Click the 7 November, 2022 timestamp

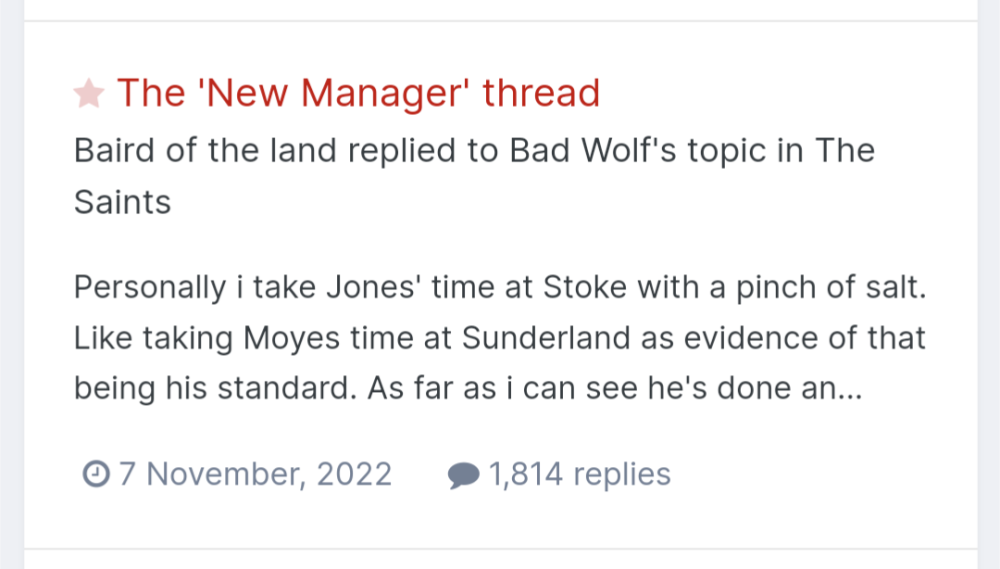pos(255,473)
